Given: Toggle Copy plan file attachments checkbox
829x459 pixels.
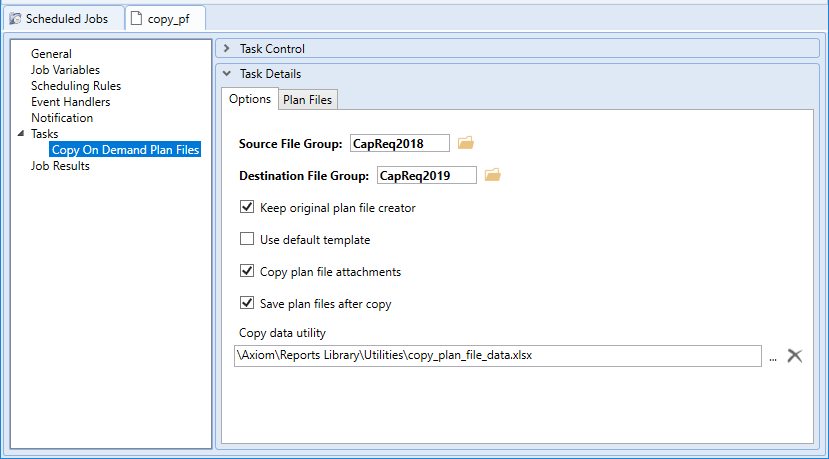Looking at the screenshot, I should pyautogui.click(x=247, y=271).
